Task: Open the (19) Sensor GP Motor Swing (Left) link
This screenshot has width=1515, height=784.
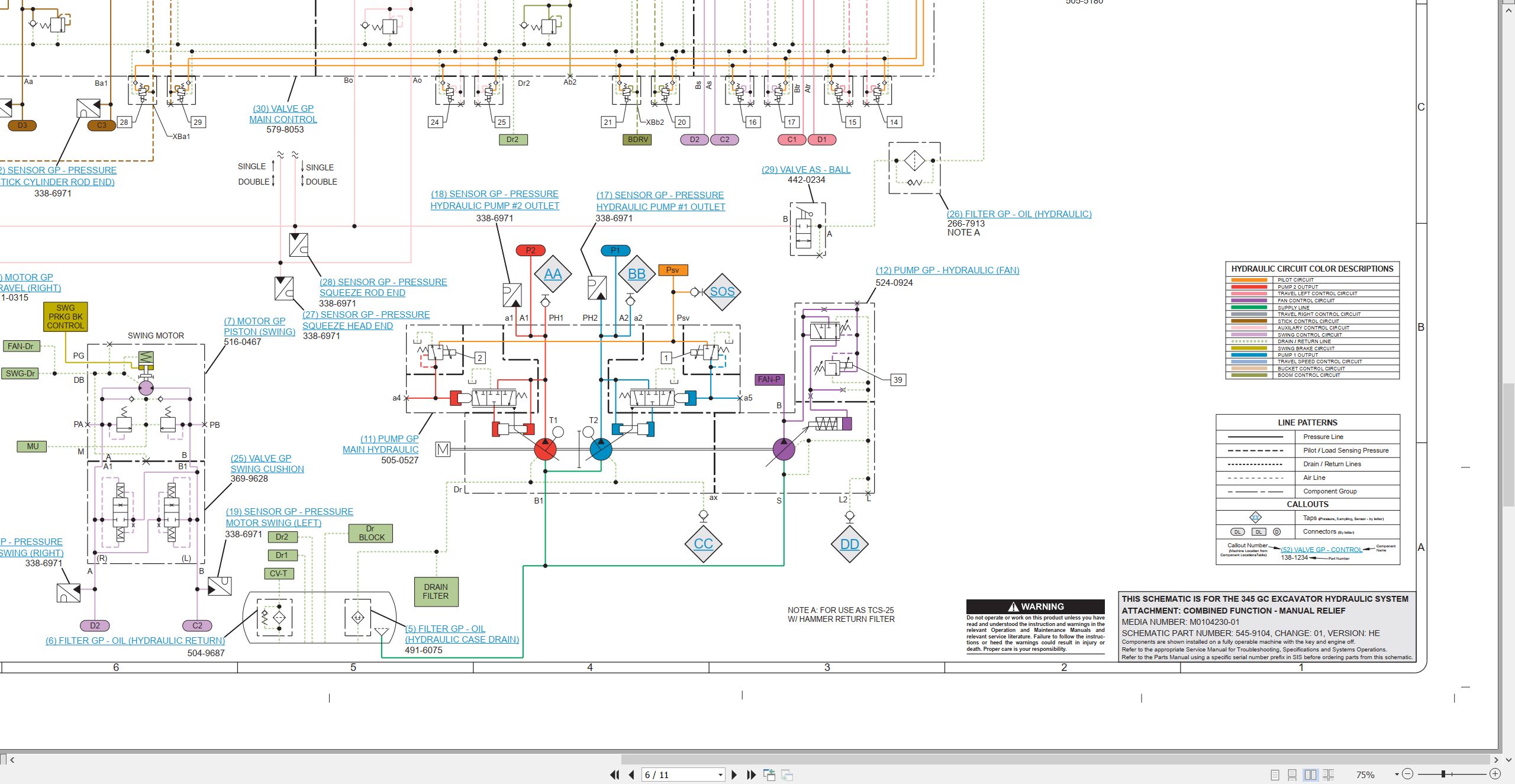Action: [289, 517]
